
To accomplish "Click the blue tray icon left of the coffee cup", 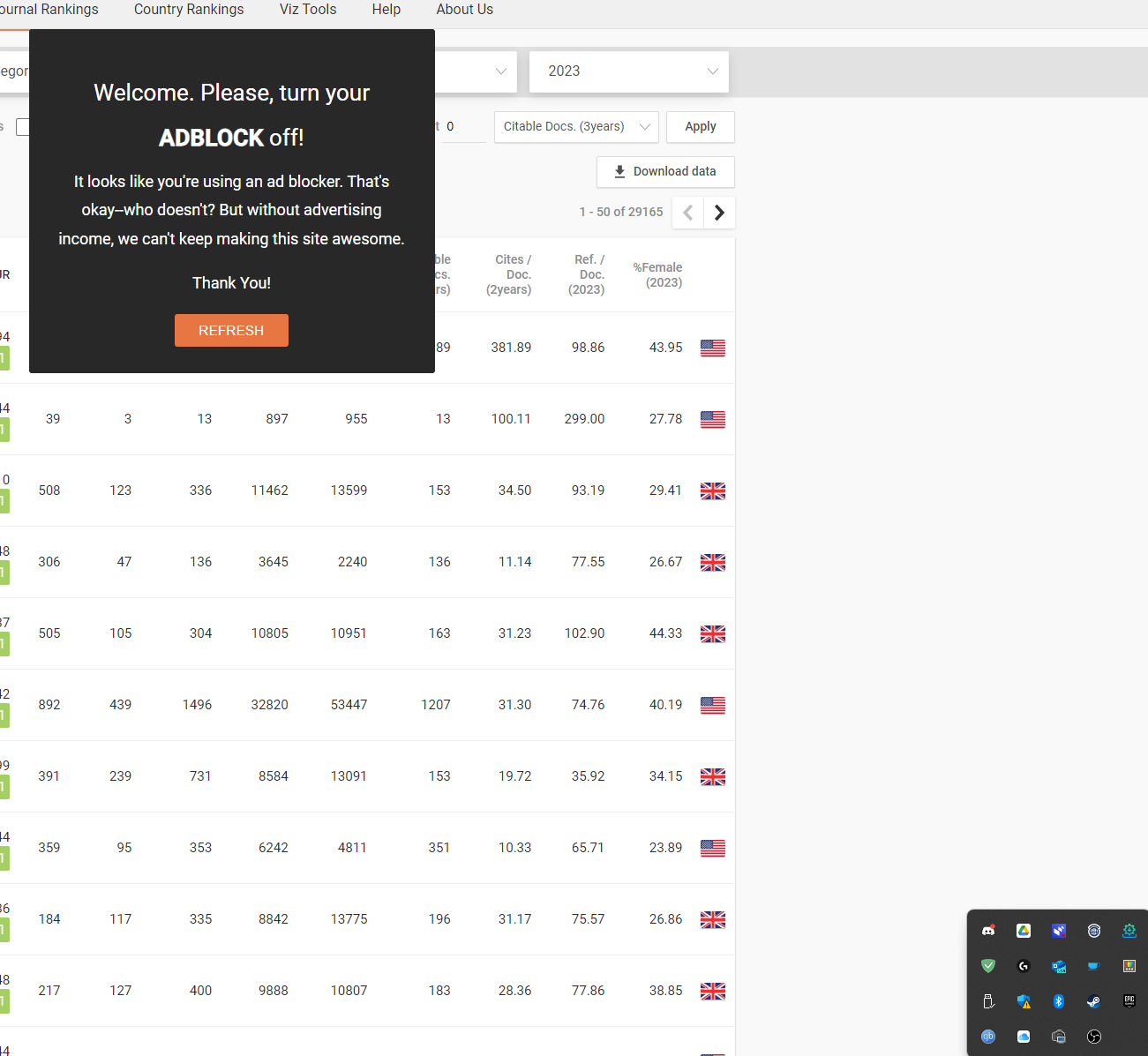I will click(1059, 966).
